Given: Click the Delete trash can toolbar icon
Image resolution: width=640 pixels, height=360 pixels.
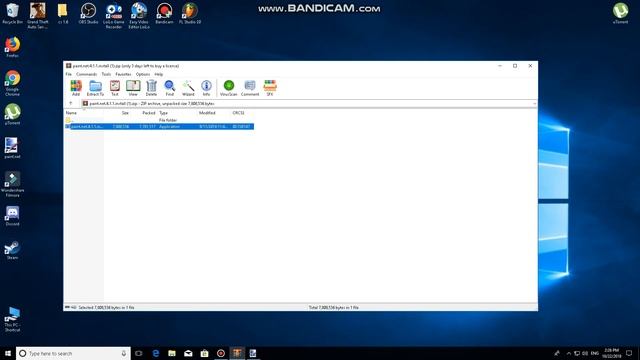Looking at the screenshot, I should tap(151, 88).
